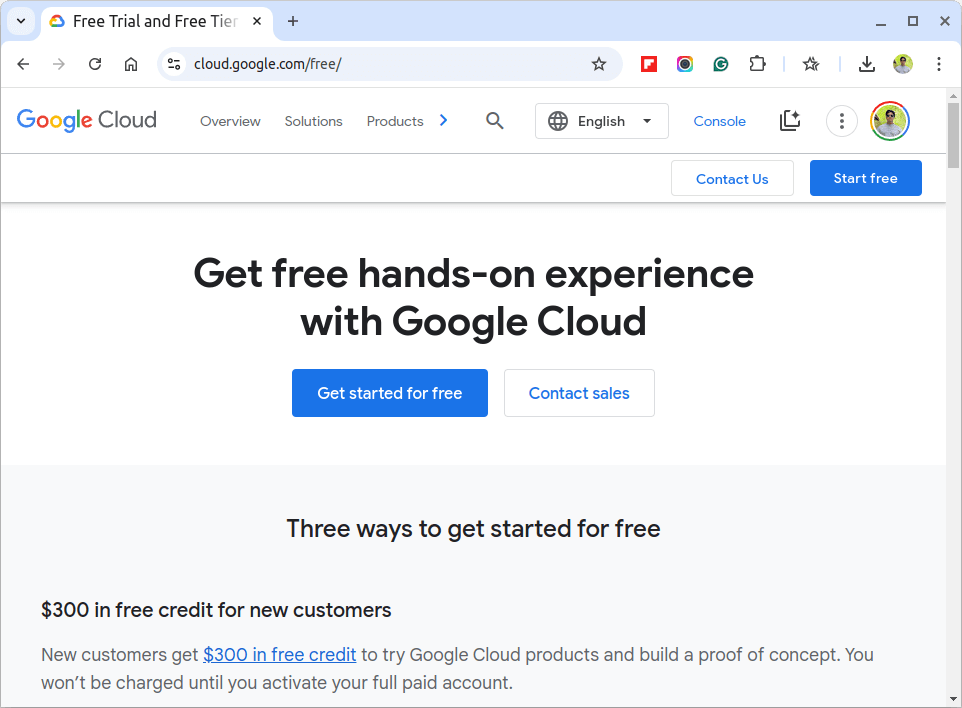Open the English language dropdown
Image resolution: width=962 pixels, height=708 pixels.
coord(601,121)
